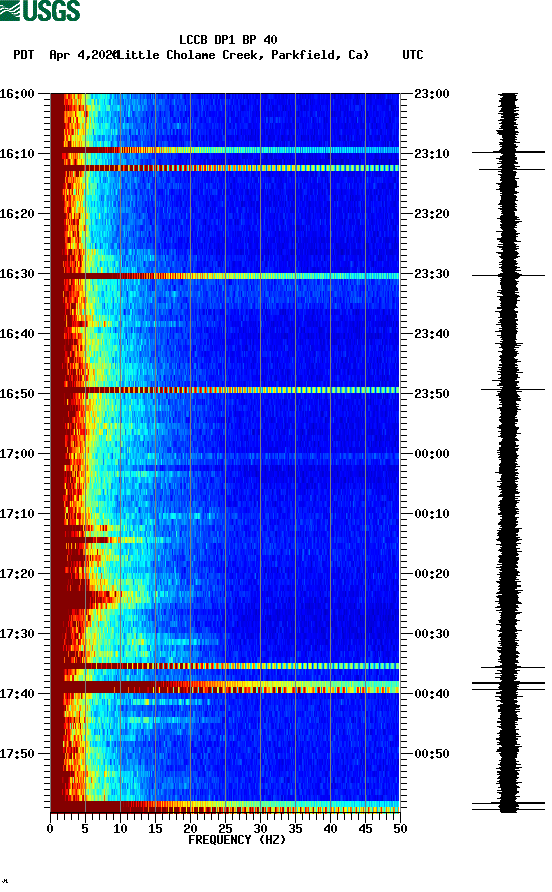Viewport: 552px width, 892px height.
Task: Click the '0' frequency axis tick label
Action: click(x=50, y=829)
